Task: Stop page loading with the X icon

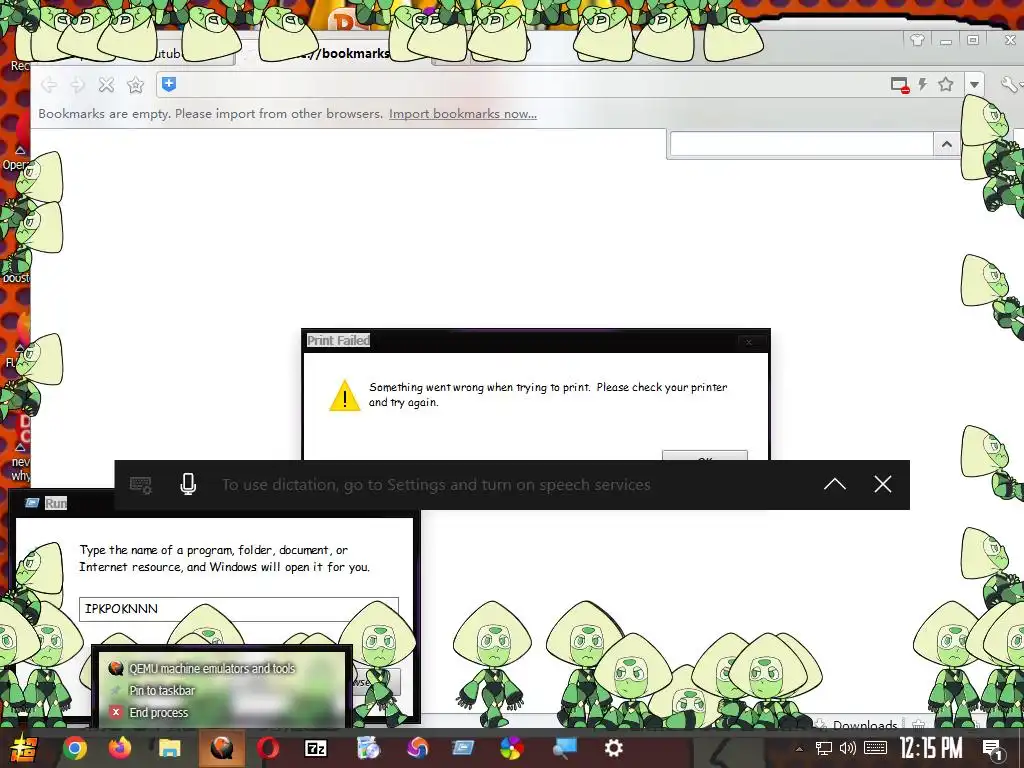Action: [106, 85]
